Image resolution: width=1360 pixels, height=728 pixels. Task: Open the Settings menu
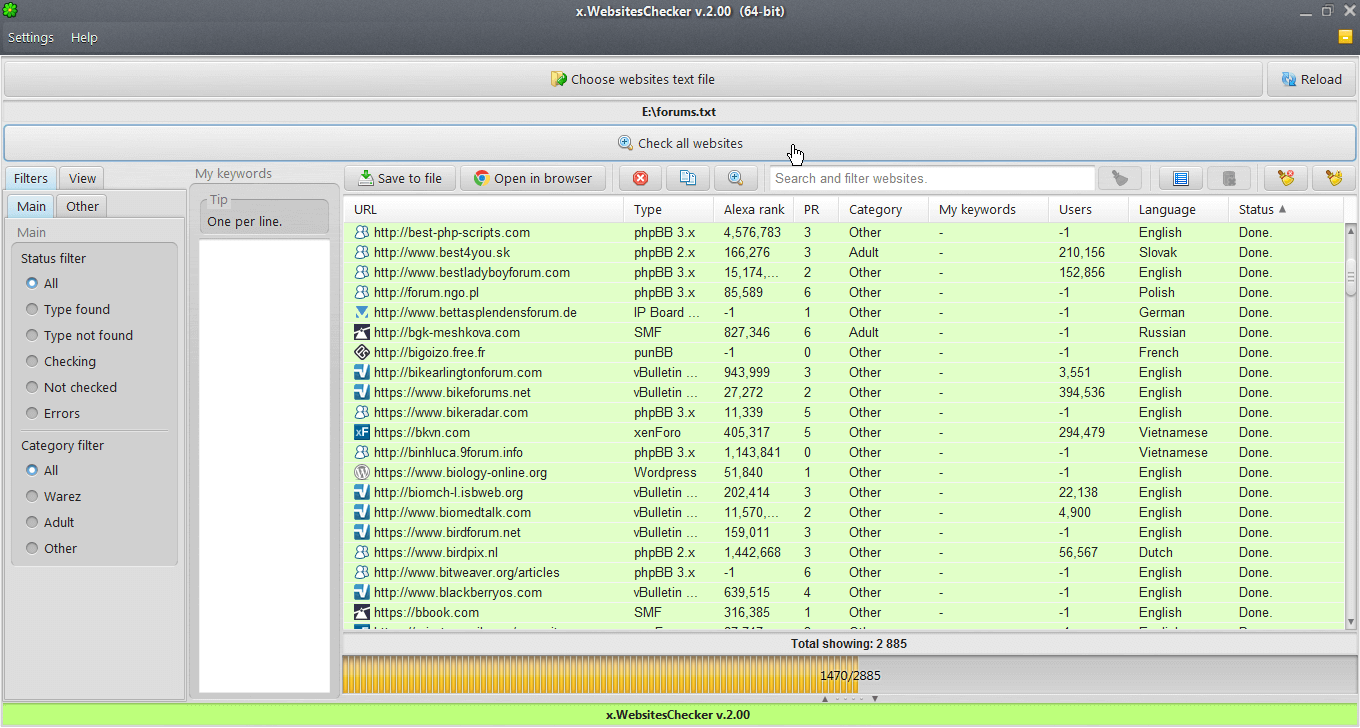tap(31, 37)
